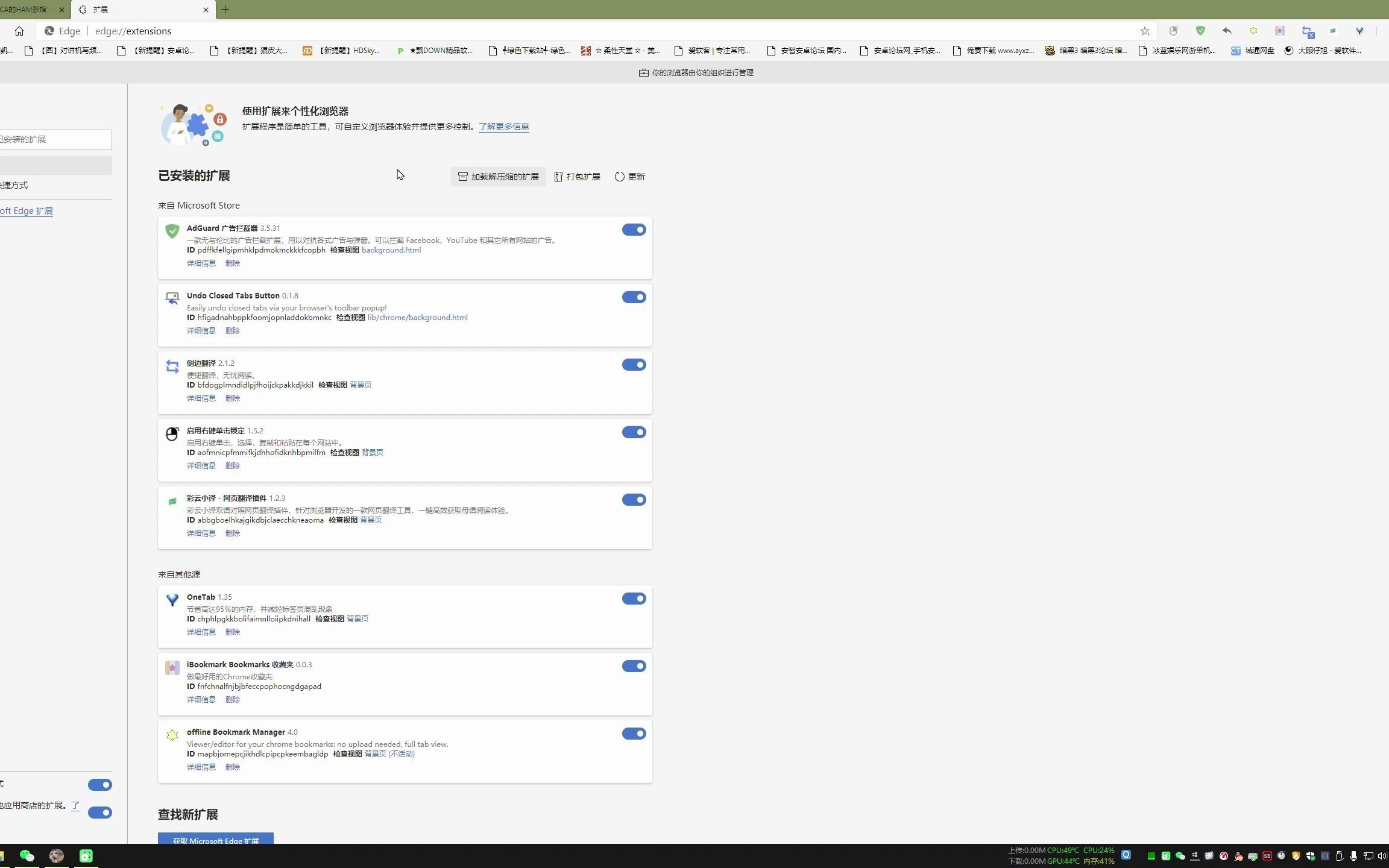Click the side translate toolbar icon
Viewport: 1389px width, 868px height.
[x=1307, y=31]
